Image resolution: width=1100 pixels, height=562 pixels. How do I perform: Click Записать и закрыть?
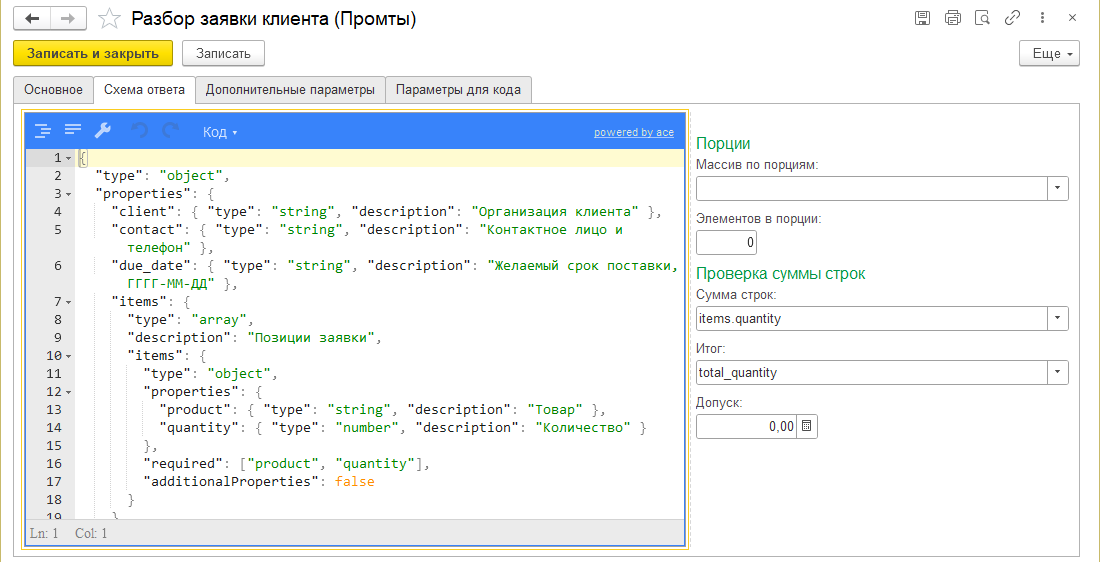pos(93,53)
